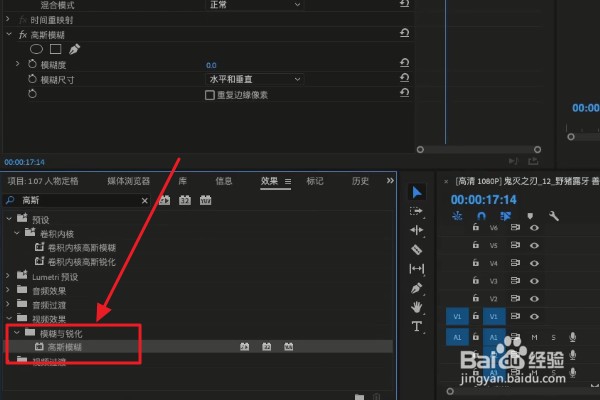Hide track V5 with eye icon
This screenshot has width=600, height=400.
535,245
